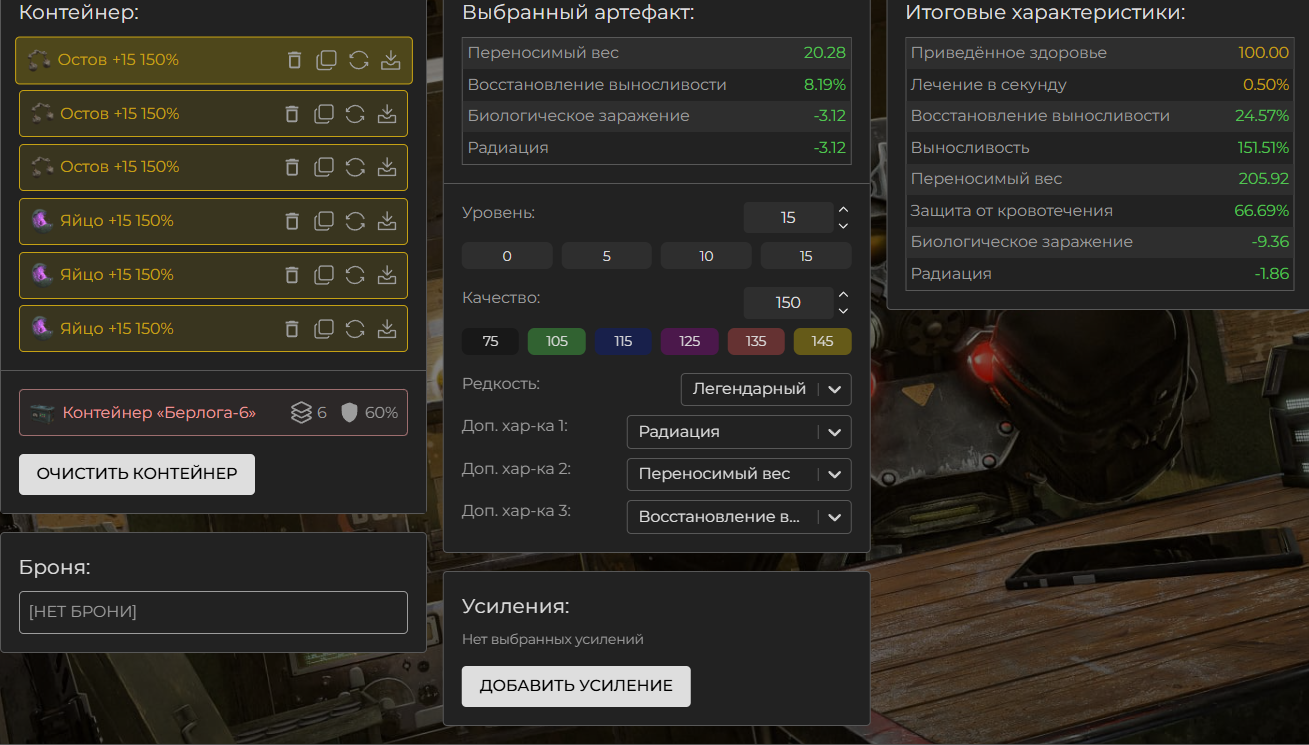Image resolution: width=1309 pixels, height=745 pixels.
Task: Click replace arrows on middle Яйцо row
Action: [355, 275]
